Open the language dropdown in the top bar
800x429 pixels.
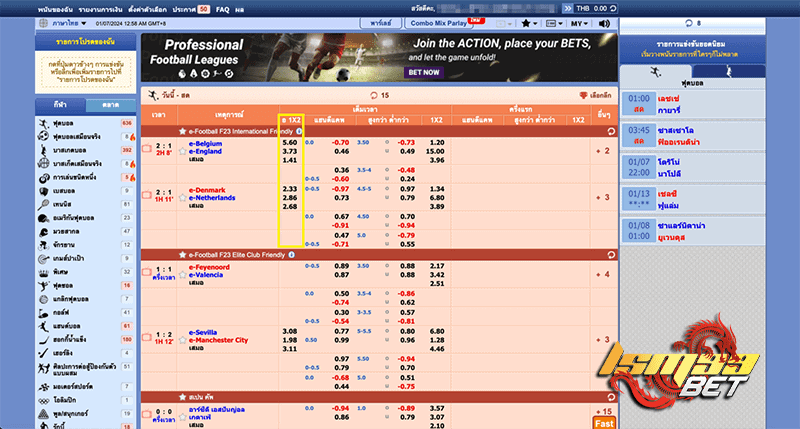[69, 23]
